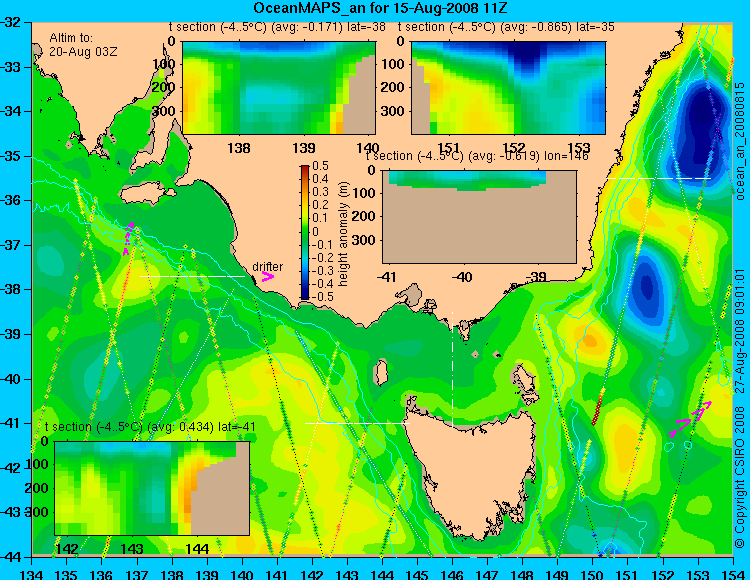Click the white section line at latitude -41
The width and height of the screenshot is (750, 580).
[x=357, y=423]
